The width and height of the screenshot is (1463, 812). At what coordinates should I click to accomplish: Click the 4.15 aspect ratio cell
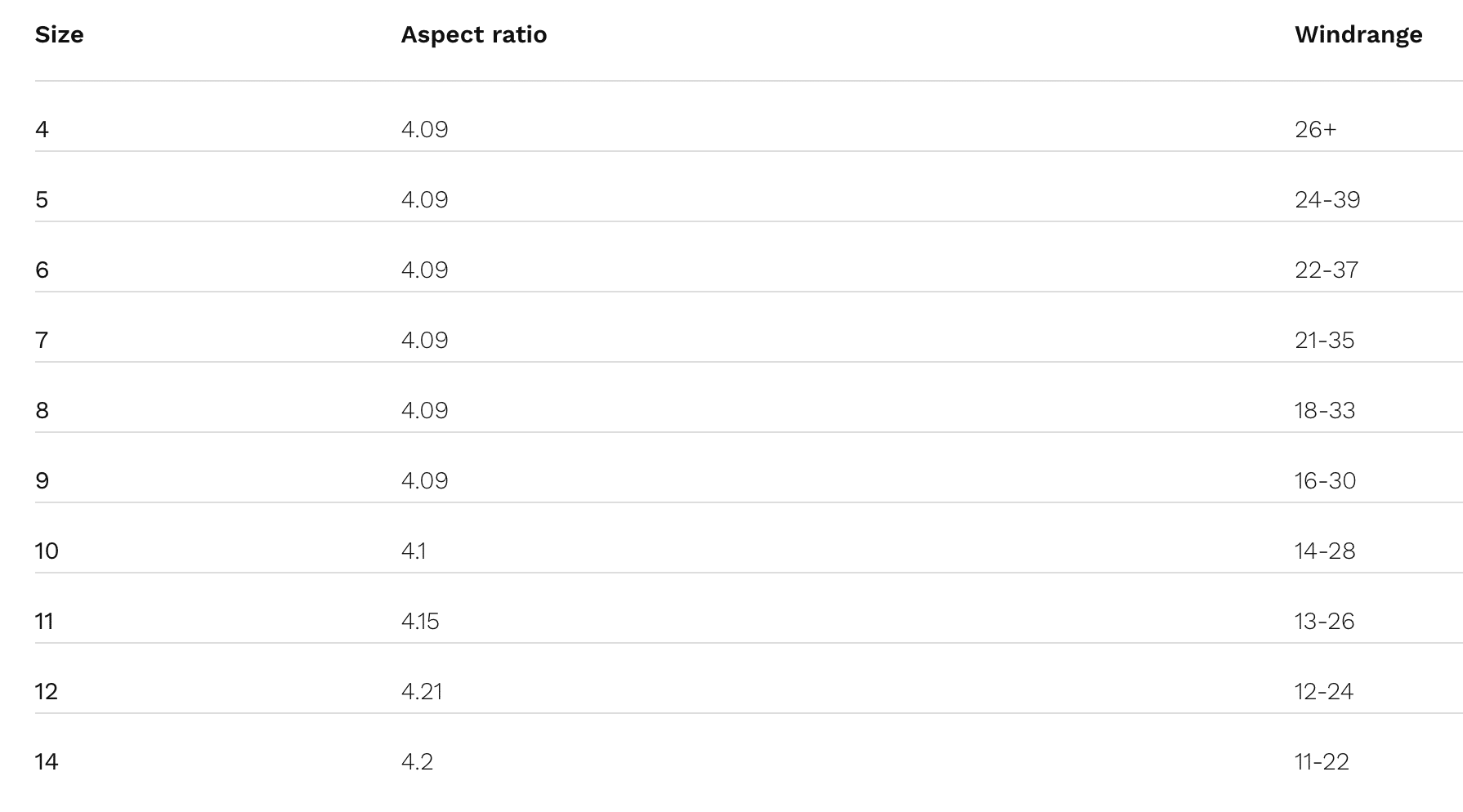coord(420,622)
